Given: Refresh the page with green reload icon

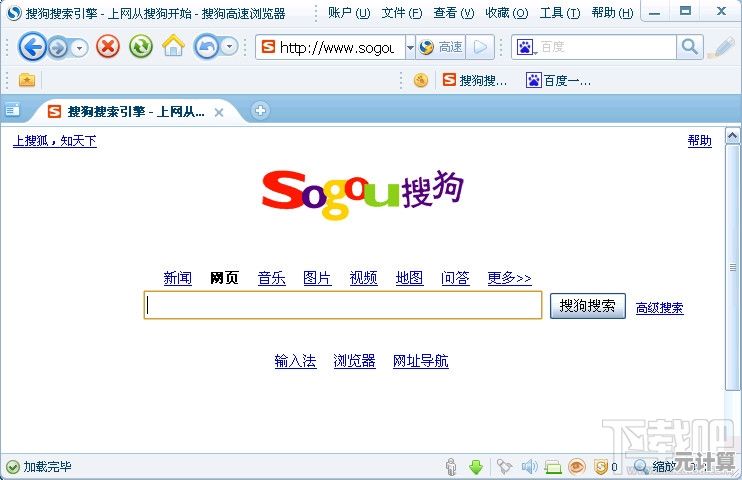Looking at the screenshot, I should 141,47.
